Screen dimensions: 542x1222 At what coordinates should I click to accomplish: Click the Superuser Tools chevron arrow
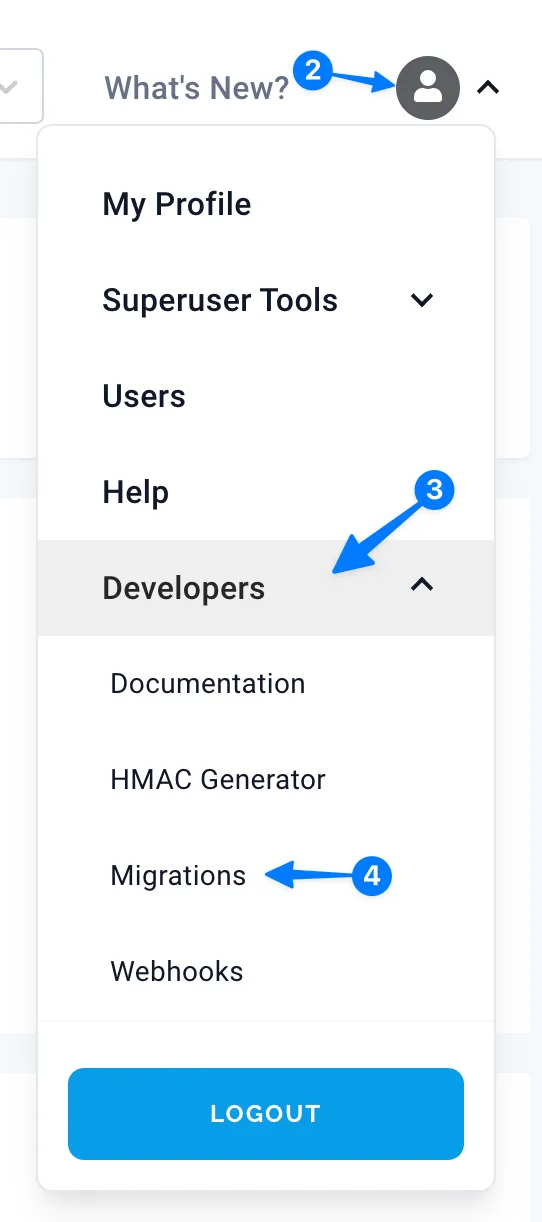(422, 300)
